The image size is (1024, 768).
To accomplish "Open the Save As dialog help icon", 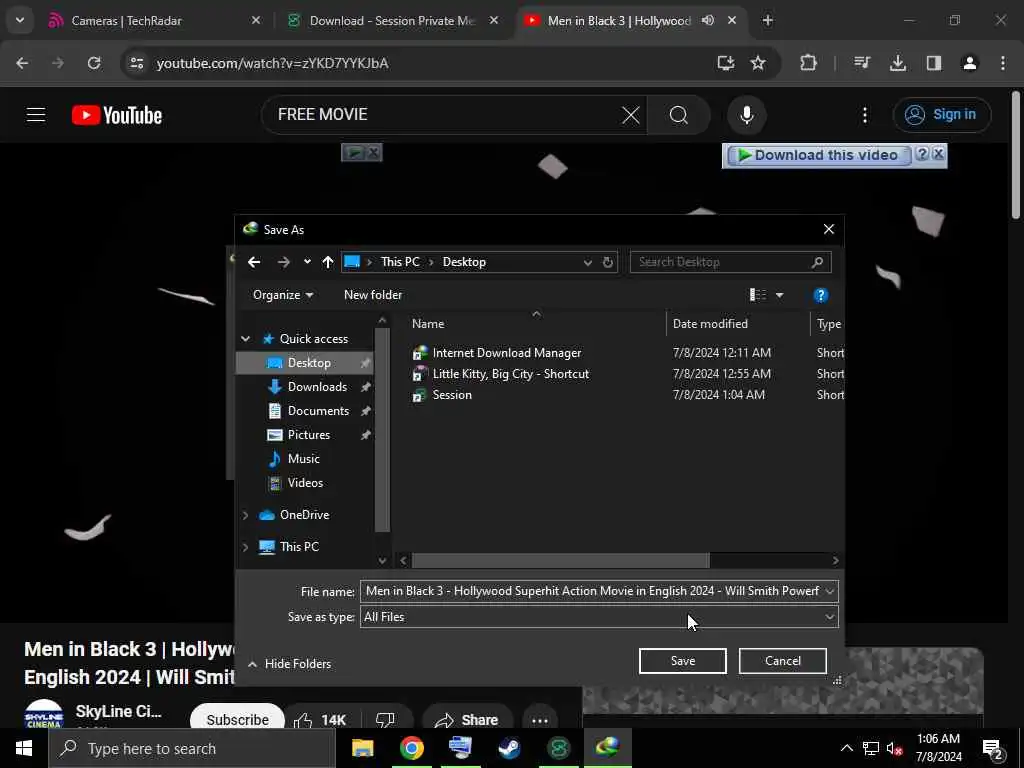I will [820, 295].
